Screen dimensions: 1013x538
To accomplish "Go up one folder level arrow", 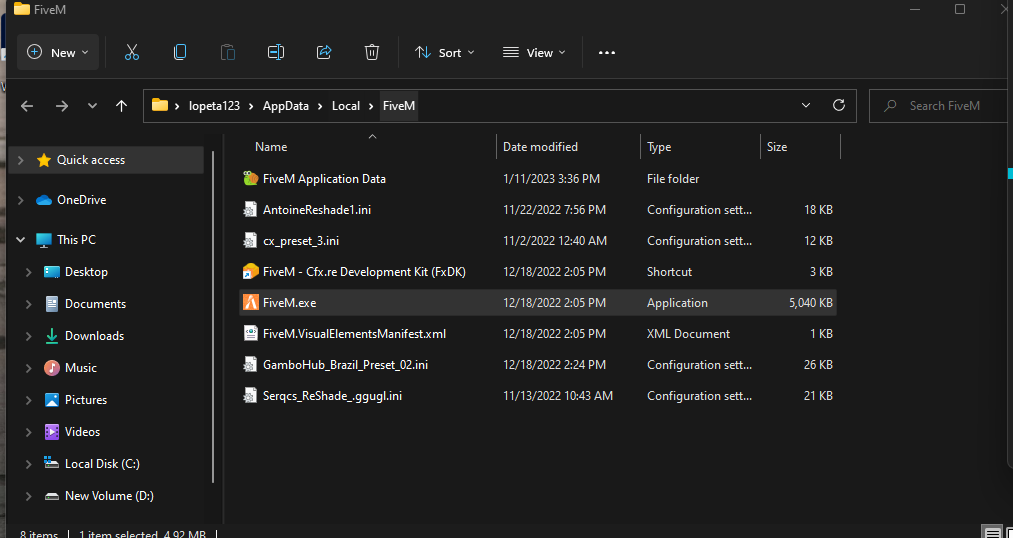I will tap(121, 106).
